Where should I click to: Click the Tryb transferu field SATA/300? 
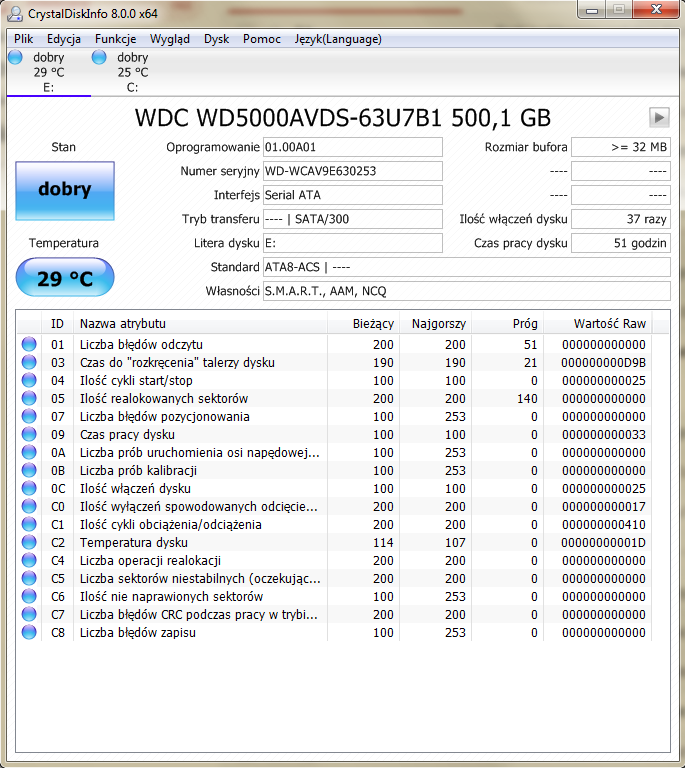pos(353,219)
